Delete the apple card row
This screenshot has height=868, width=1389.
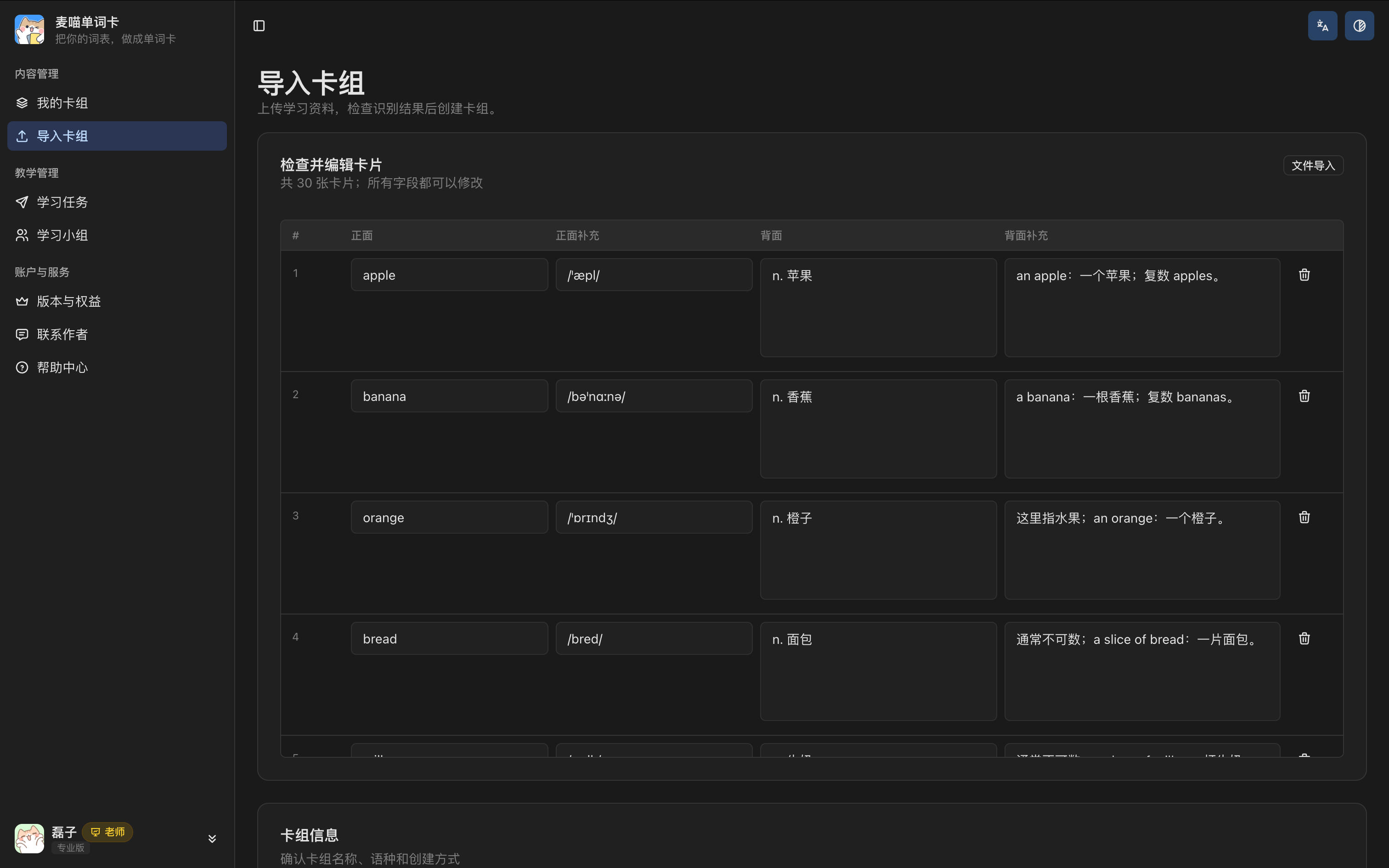[1304, 275]
